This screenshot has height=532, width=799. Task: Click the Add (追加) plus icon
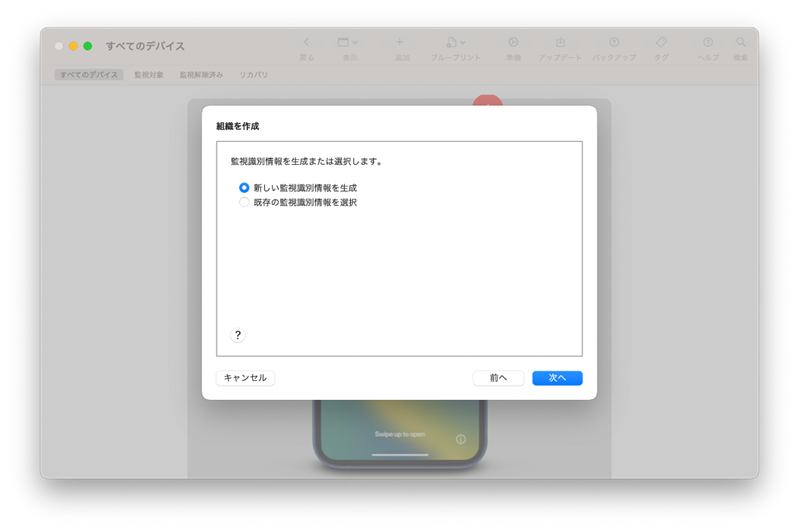click(400, 42)
